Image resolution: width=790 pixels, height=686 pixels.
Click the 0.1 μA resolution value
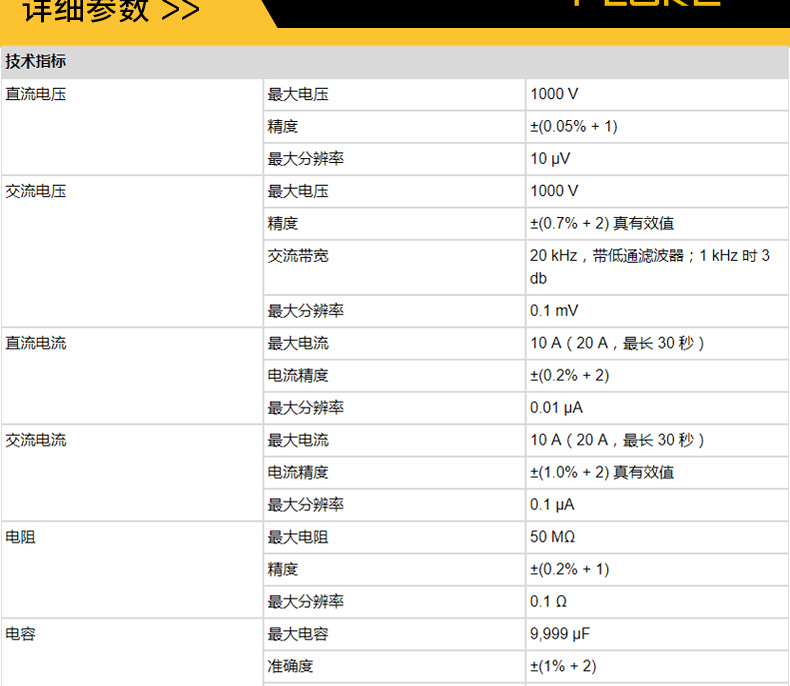[x=552, y=505]
